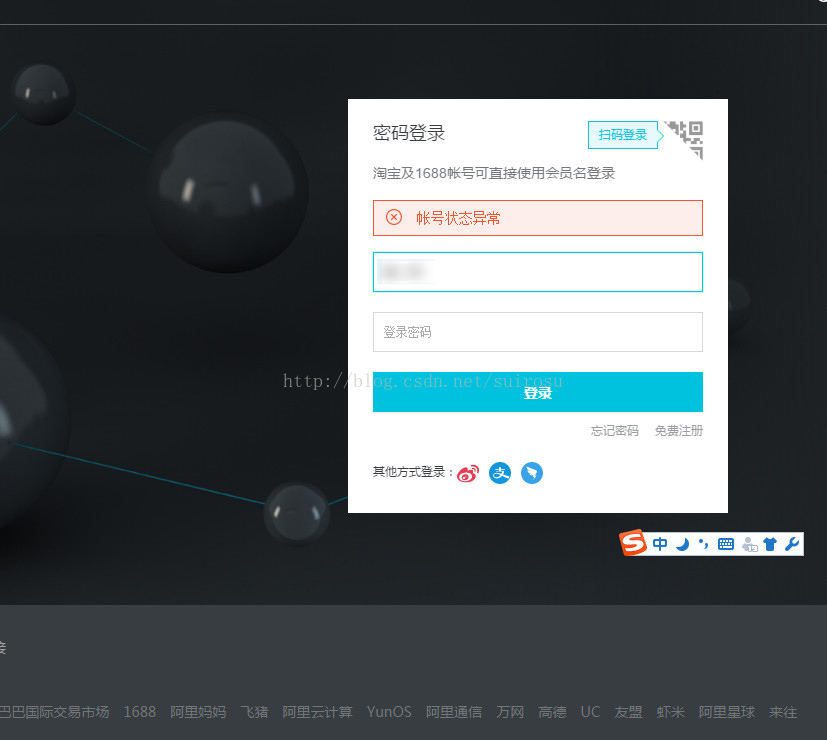827x740 pixels.
Task: Open the 阿里星球 footer link
Action: click(x=727, y=712)
